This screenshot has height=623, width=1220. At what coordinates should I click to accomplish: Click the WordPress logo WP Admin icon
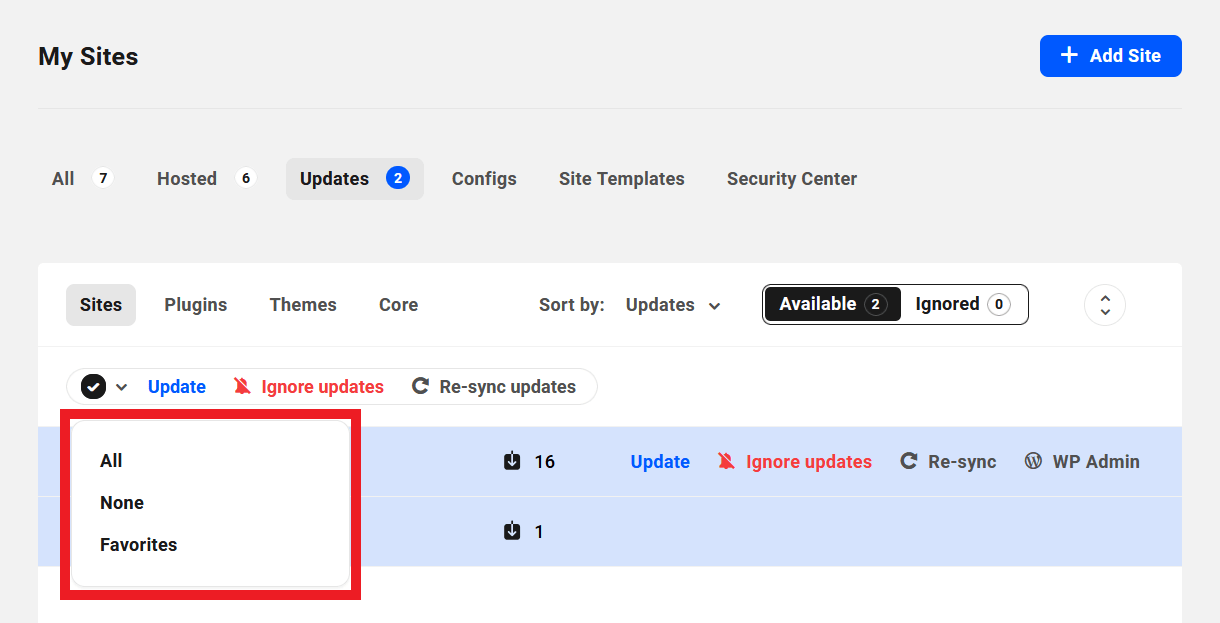[1033, 461]
